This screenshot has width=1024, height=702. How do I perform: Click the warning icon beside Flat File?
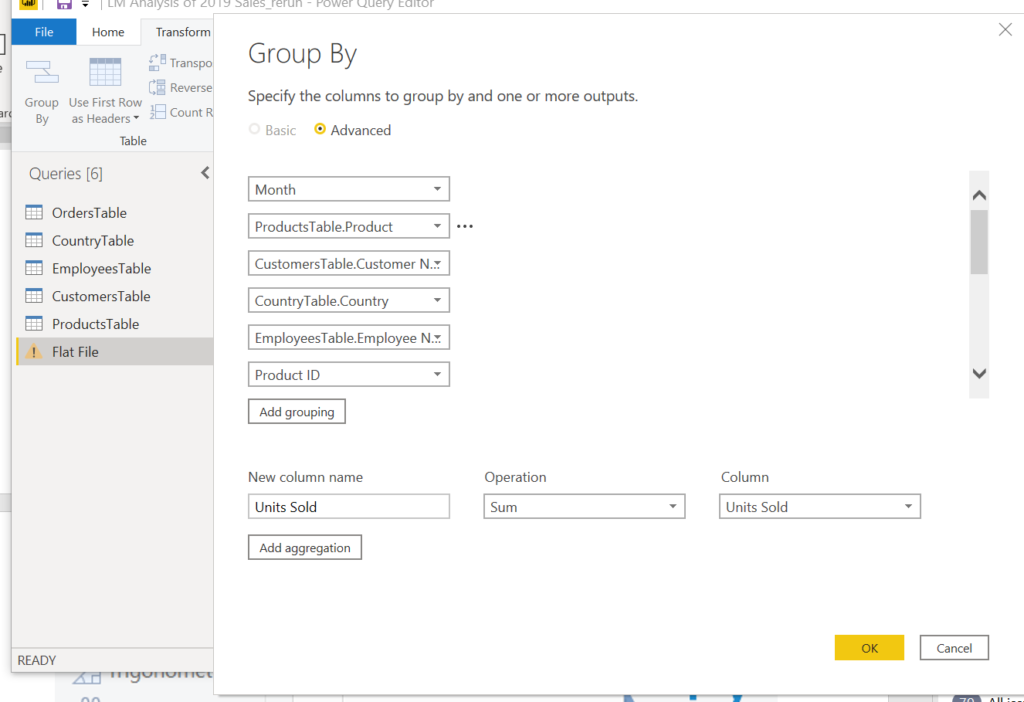point(34,352)
